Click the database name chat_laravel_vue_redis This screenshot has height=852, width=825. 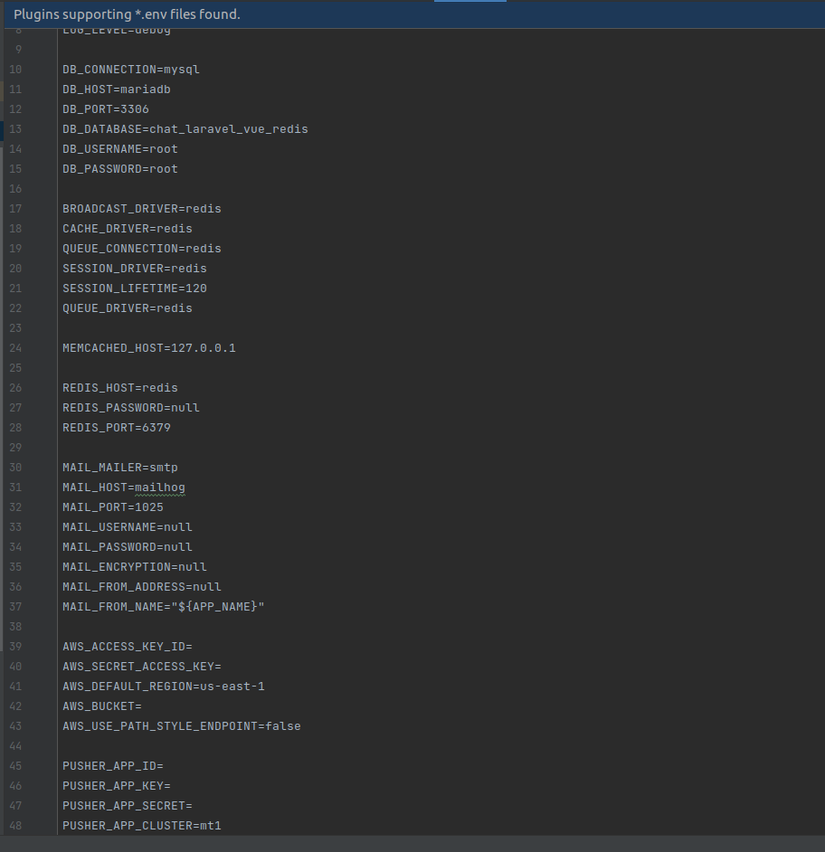230,129
